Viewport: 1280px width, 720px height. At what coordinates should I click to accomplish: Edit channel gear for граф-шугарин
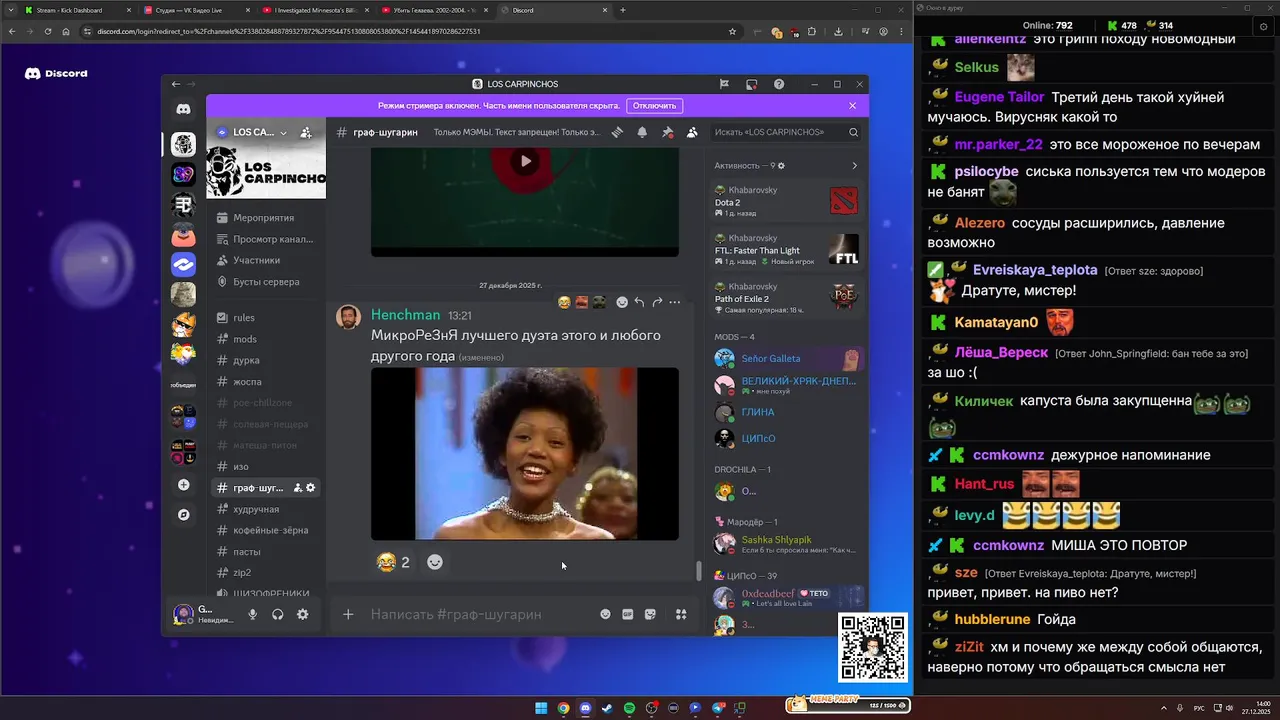311,488
